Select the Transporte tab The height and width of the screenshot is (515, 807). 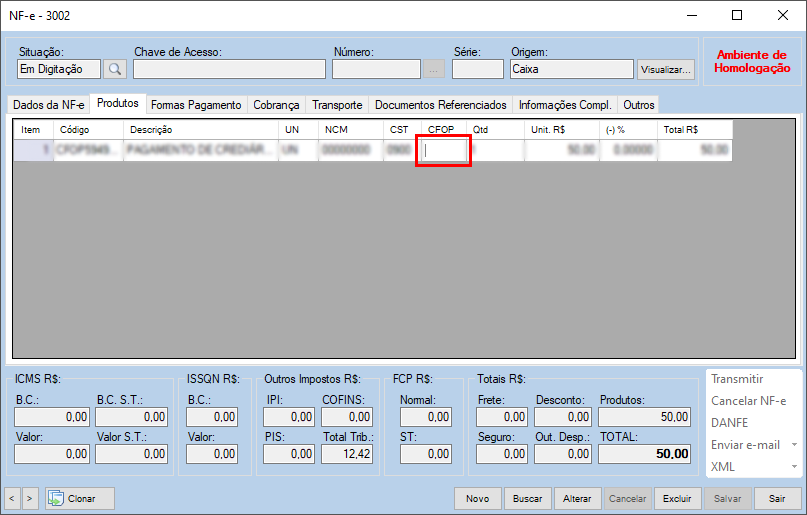337,105
